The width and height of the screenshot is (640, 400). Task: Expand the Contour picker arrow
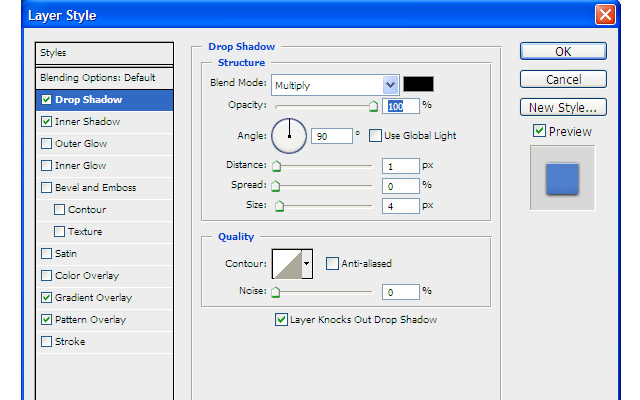[x=306, y=263]
